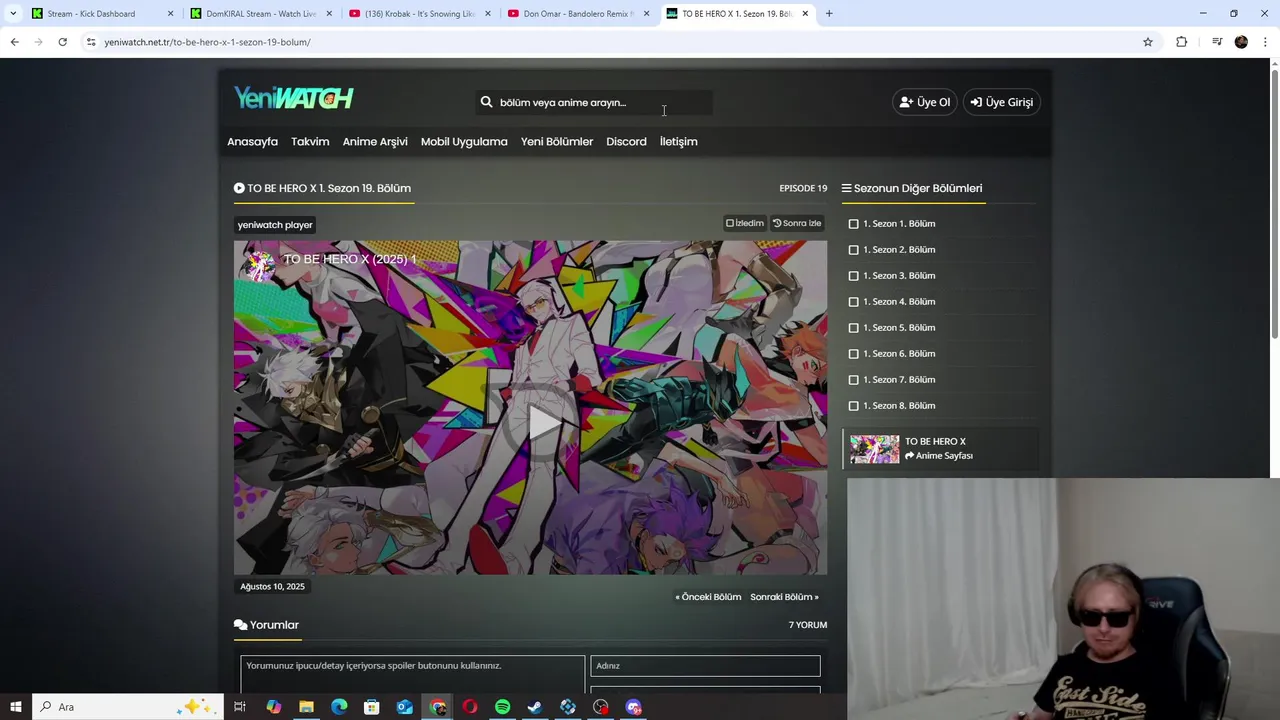Click the Adınız name input field
The height and width of the screenshot is (720, 1280).
[705, 666]
